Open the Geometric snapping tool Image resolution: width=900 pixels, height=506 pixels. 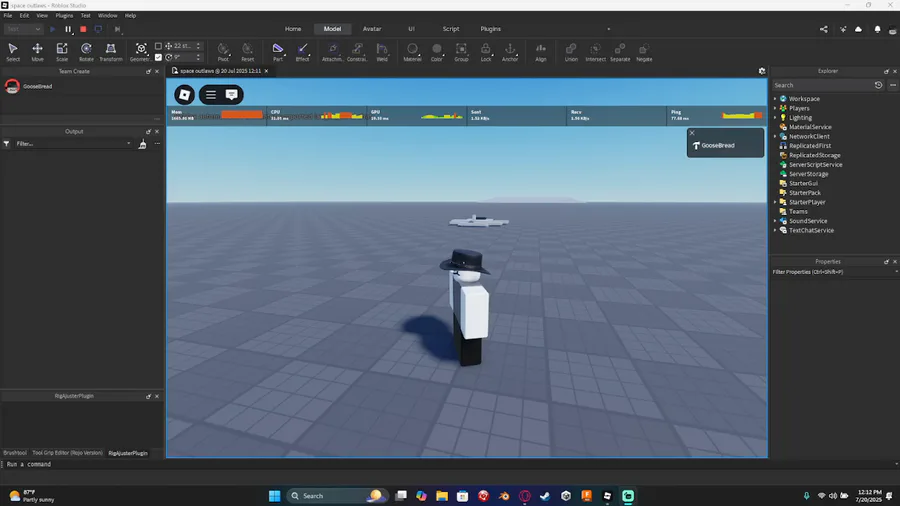tap(141, 52)
